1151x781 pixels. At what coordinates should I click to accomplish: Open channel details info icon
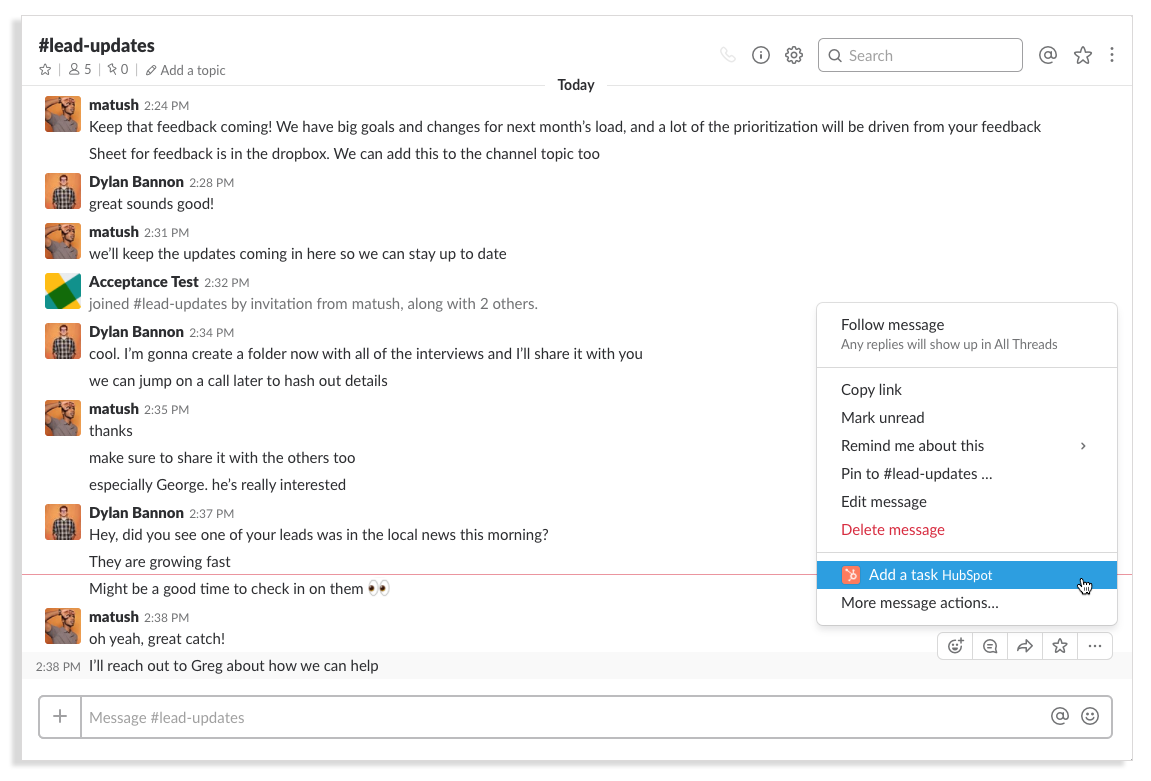pyautogui.click(x=761, y=56)
